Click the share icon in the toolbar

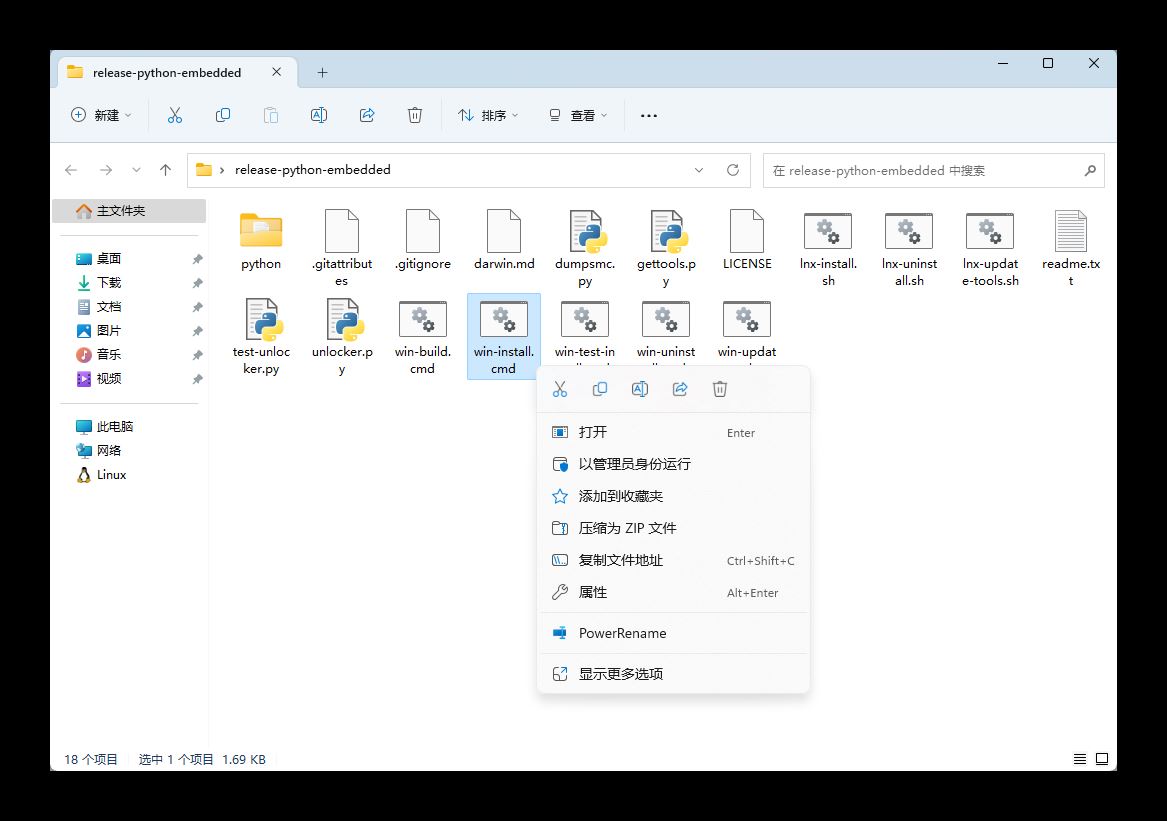[x=367, y=115]
